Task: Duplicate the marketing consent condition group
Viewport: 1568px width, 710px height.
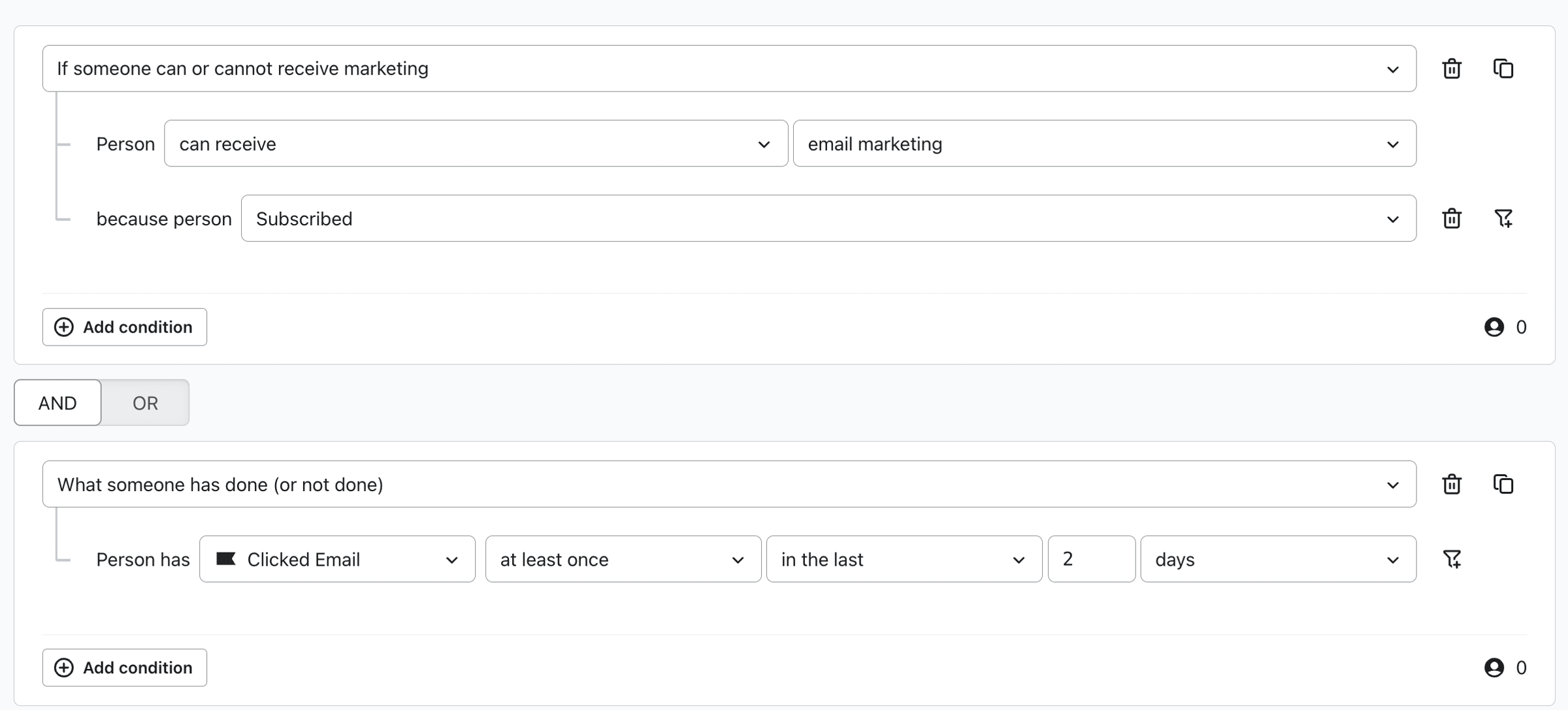Action: pyautogui.click(x=1503, y=69)
